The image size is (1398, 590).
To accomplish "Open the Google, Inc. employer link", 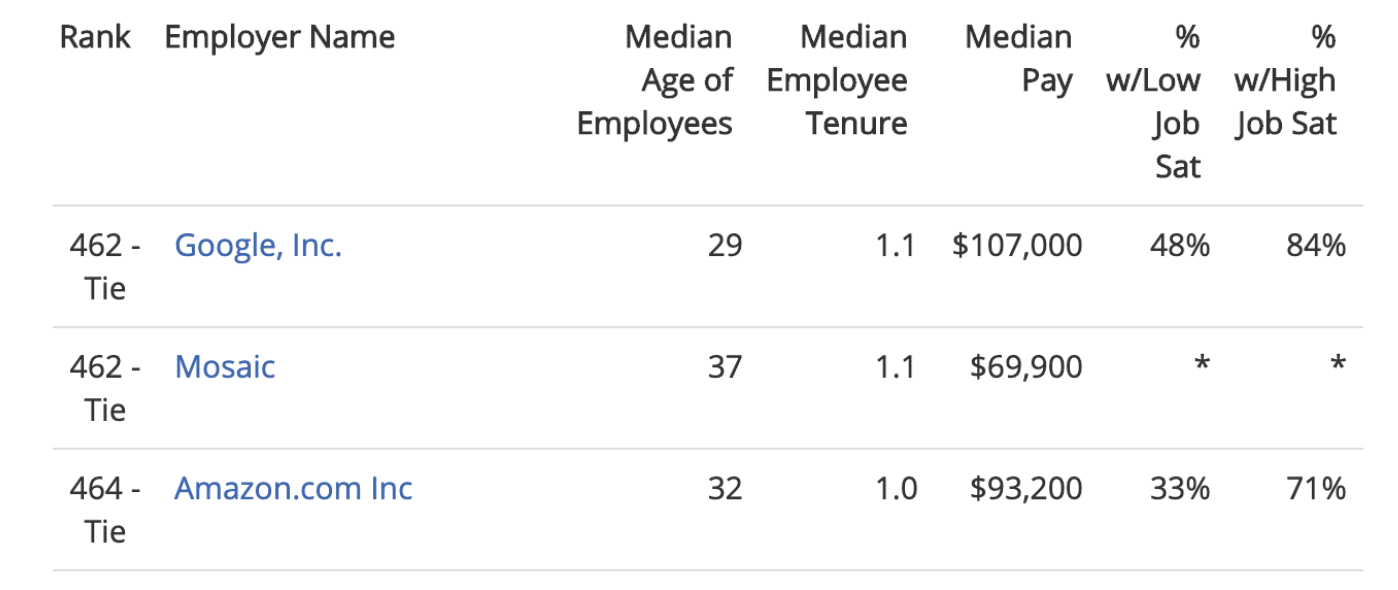I will click(258, 245).
